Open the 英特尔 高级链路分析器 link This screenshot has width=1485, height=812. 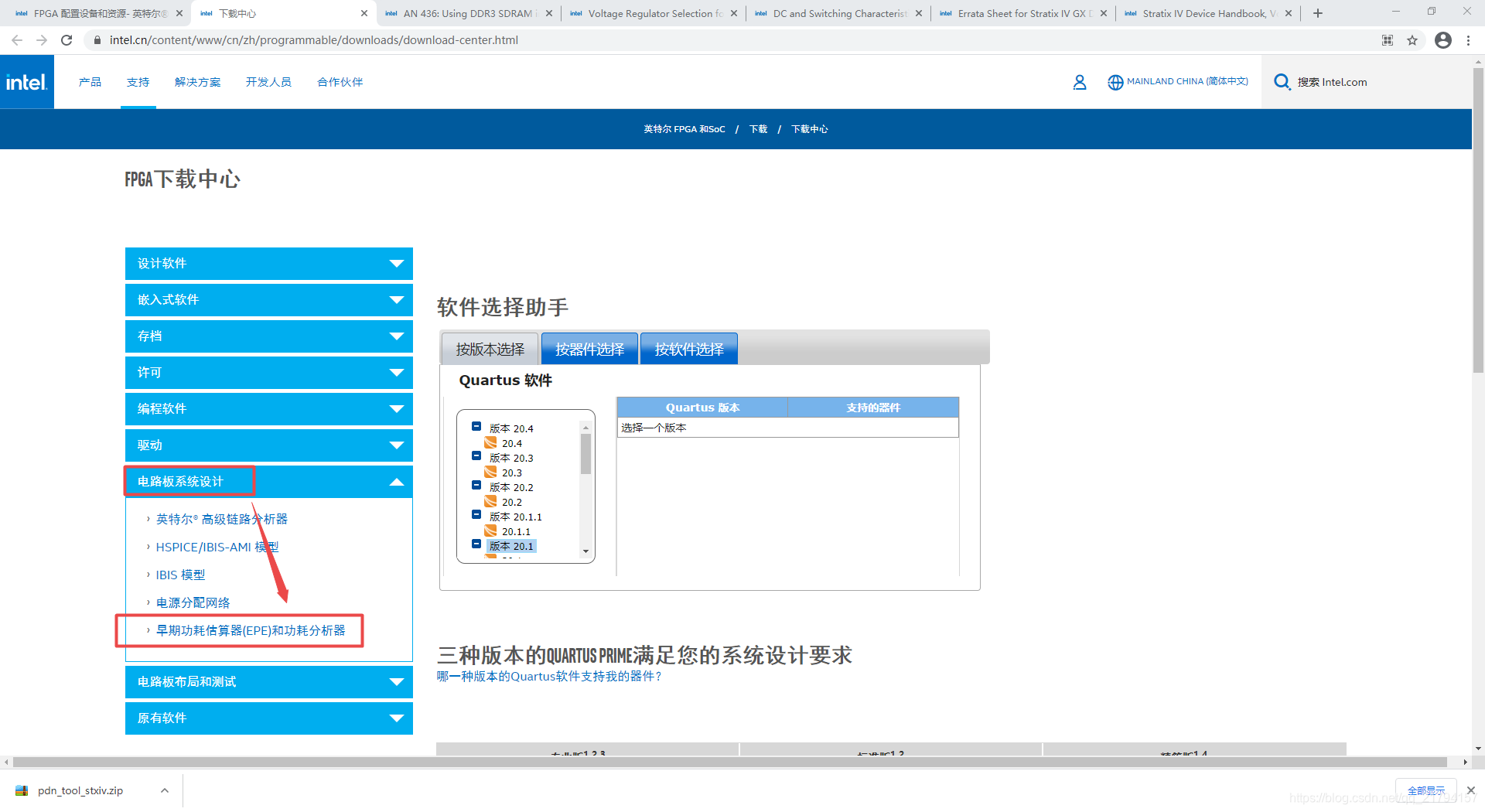click(222, 519)
